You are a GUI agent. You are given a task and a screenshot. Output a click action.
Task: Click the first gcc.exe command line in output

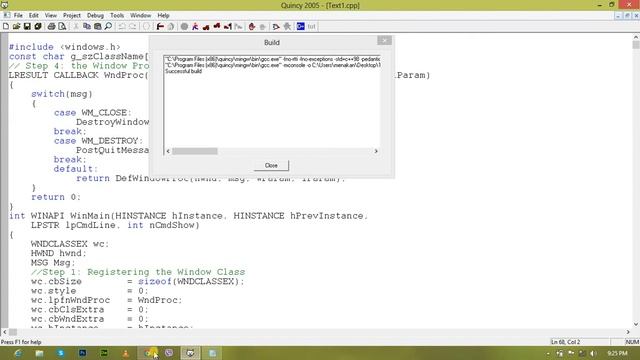click(x=272, y=59)
